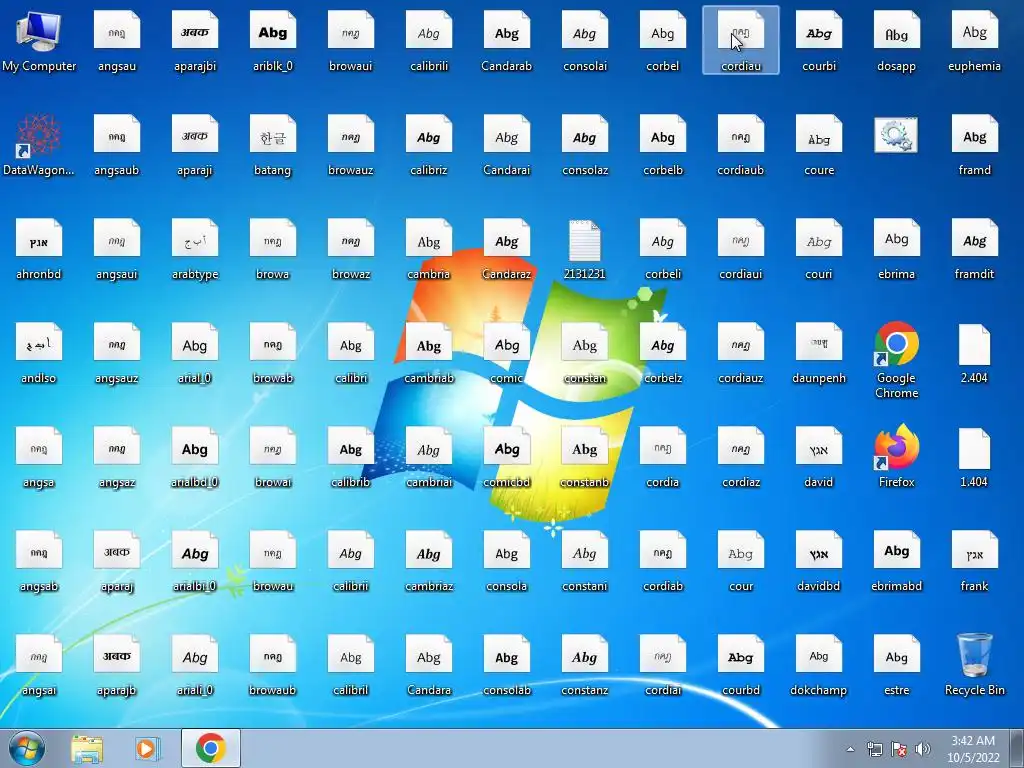Open Windows Explorer from the taskbar
1024x768 pixels.
pos(87,748)
